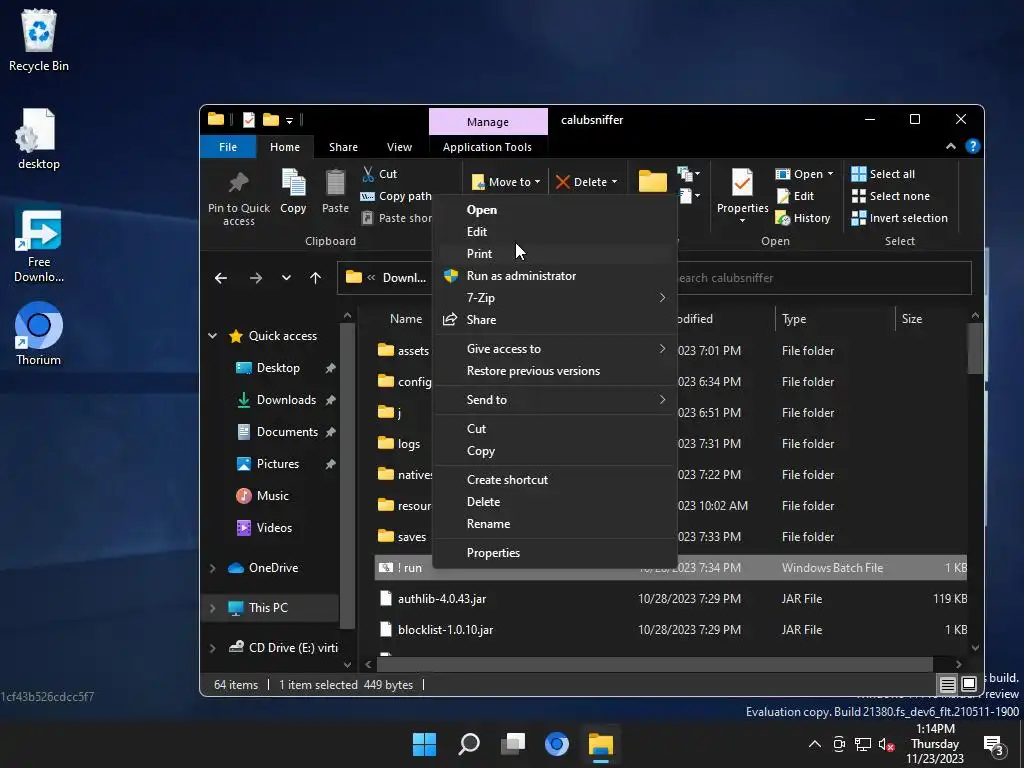
Task: Click Select all in ribbon
Action: click(883, 174)
